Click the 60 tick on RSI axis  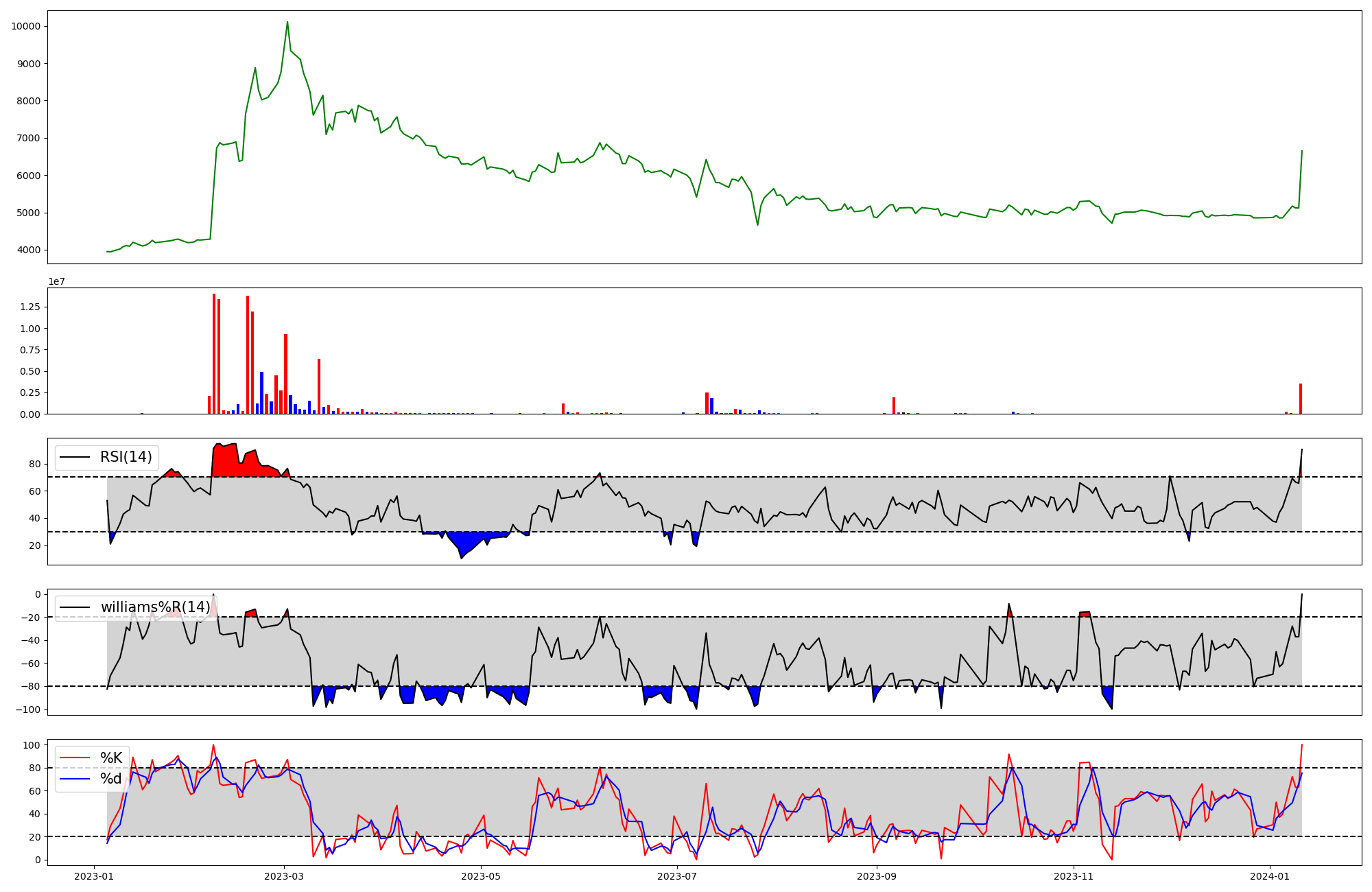point(34,491)
